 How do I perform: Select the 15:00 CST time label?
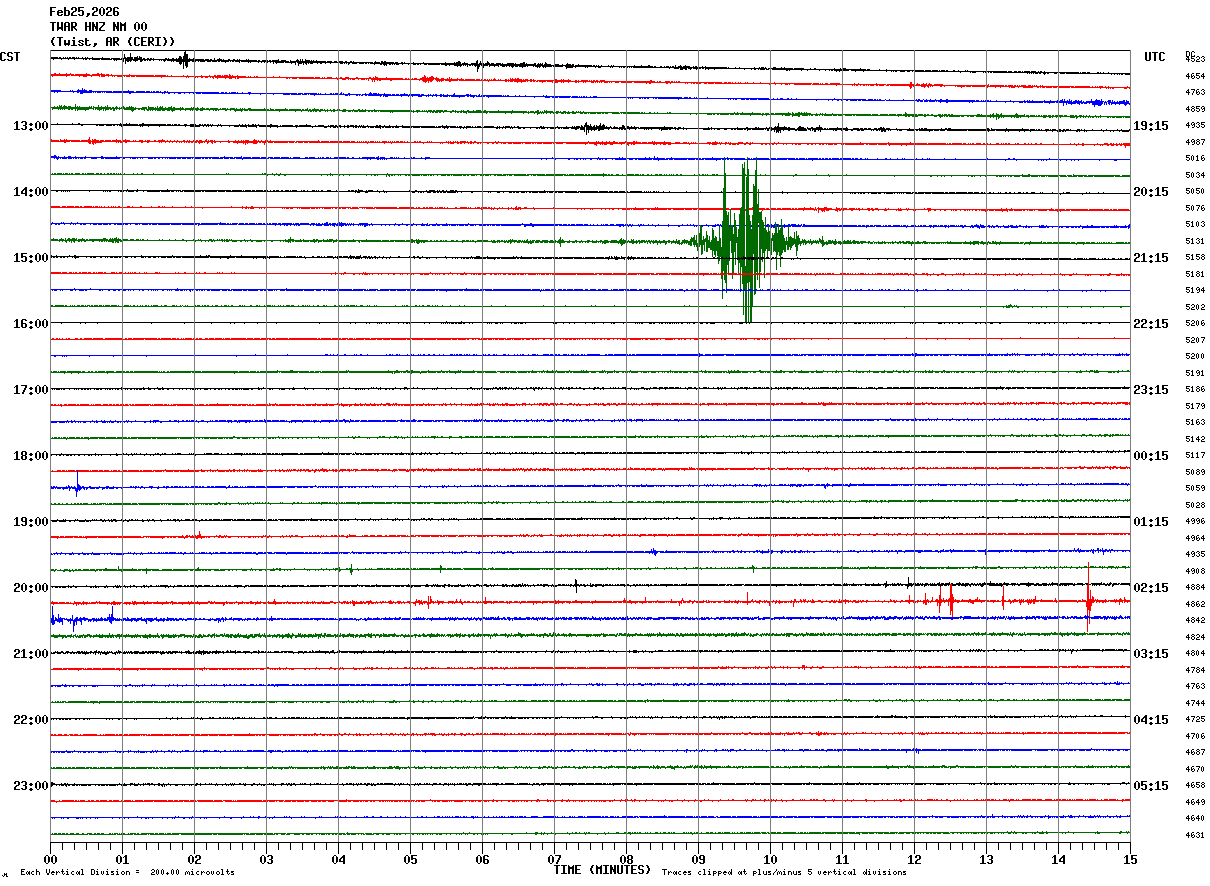click(x=30, y=258)
